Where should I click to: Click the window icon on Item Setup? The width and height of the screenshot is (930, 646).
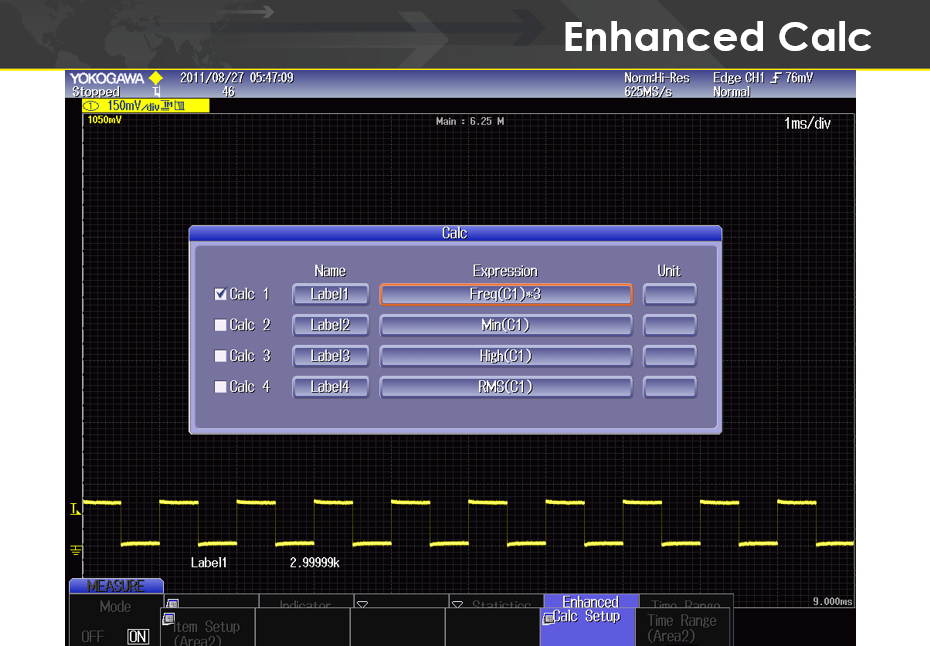(167, 618)
